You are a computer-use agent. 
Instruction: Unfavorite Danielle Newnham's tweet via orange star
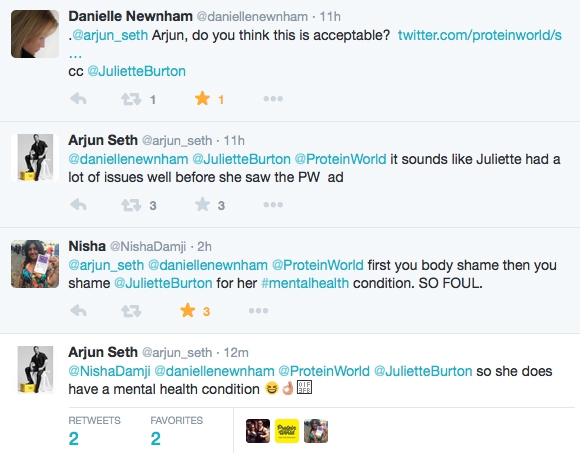point(202,99)
